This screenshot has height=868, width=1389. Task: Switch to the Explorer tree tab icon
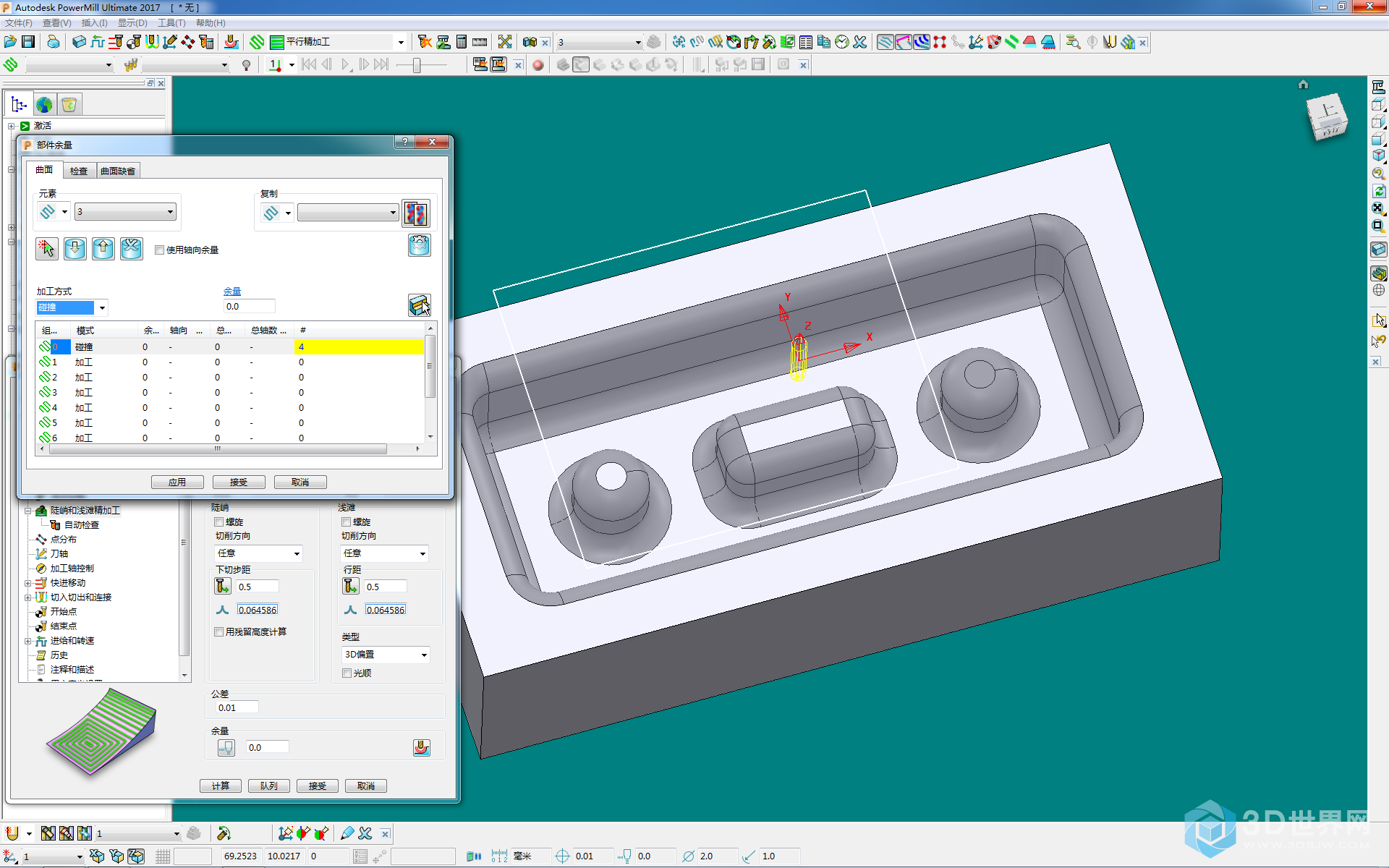pos(19,105)
